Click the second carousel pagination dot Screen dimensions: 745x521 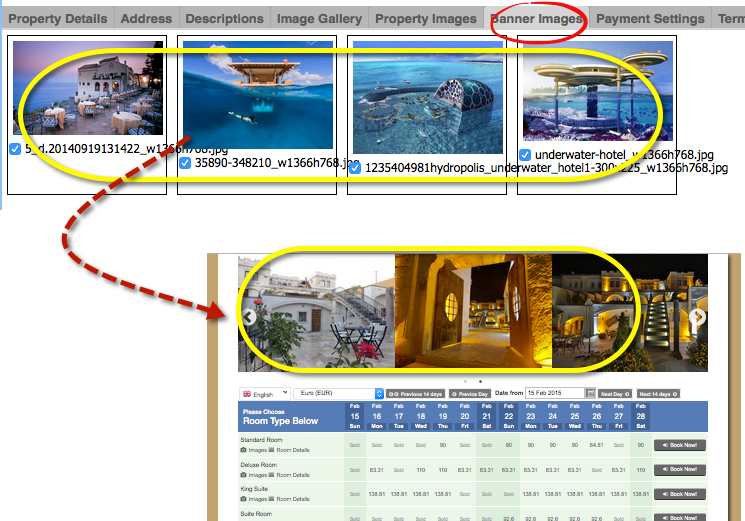coord(480,381)
